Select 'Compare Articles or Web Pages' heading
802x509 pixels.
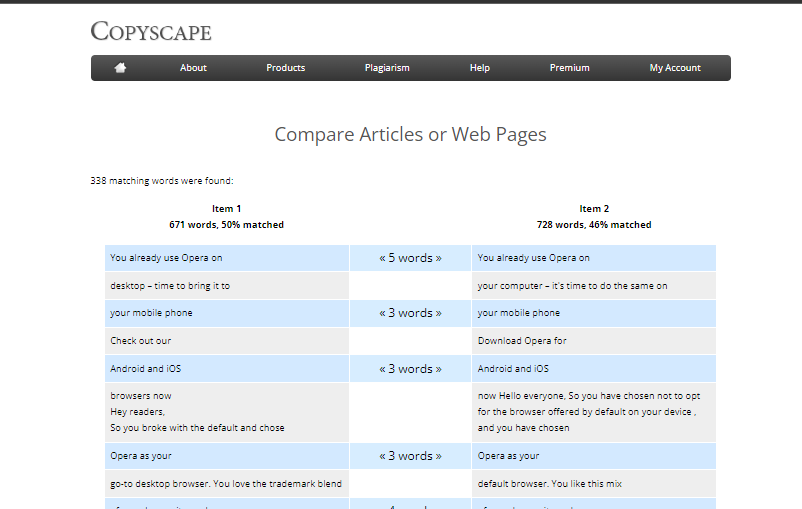(x=410, y=134)
